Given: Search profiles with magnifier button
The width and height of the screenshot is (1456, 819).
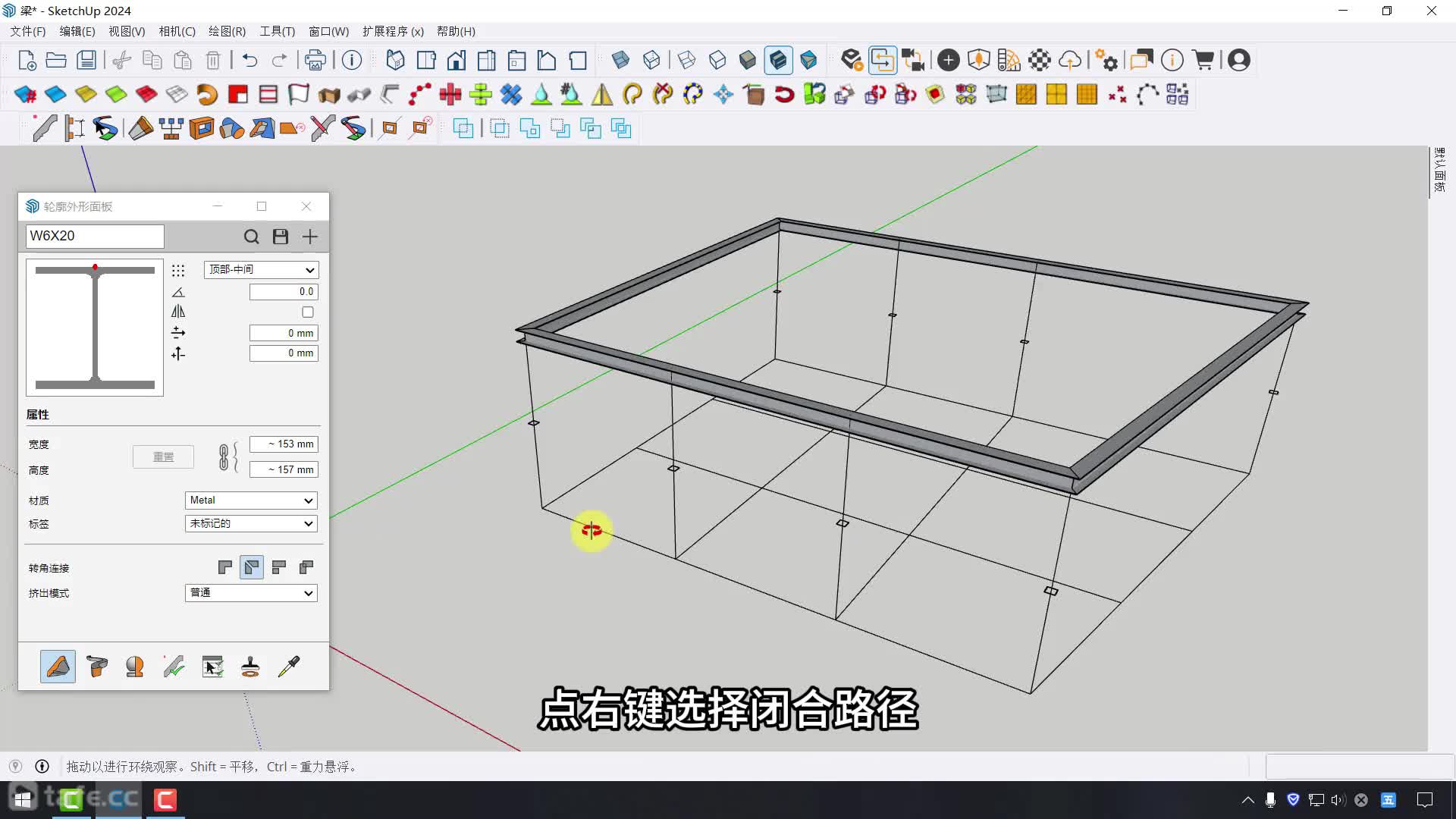Looking at the screenshot, I should pos(251,237).
